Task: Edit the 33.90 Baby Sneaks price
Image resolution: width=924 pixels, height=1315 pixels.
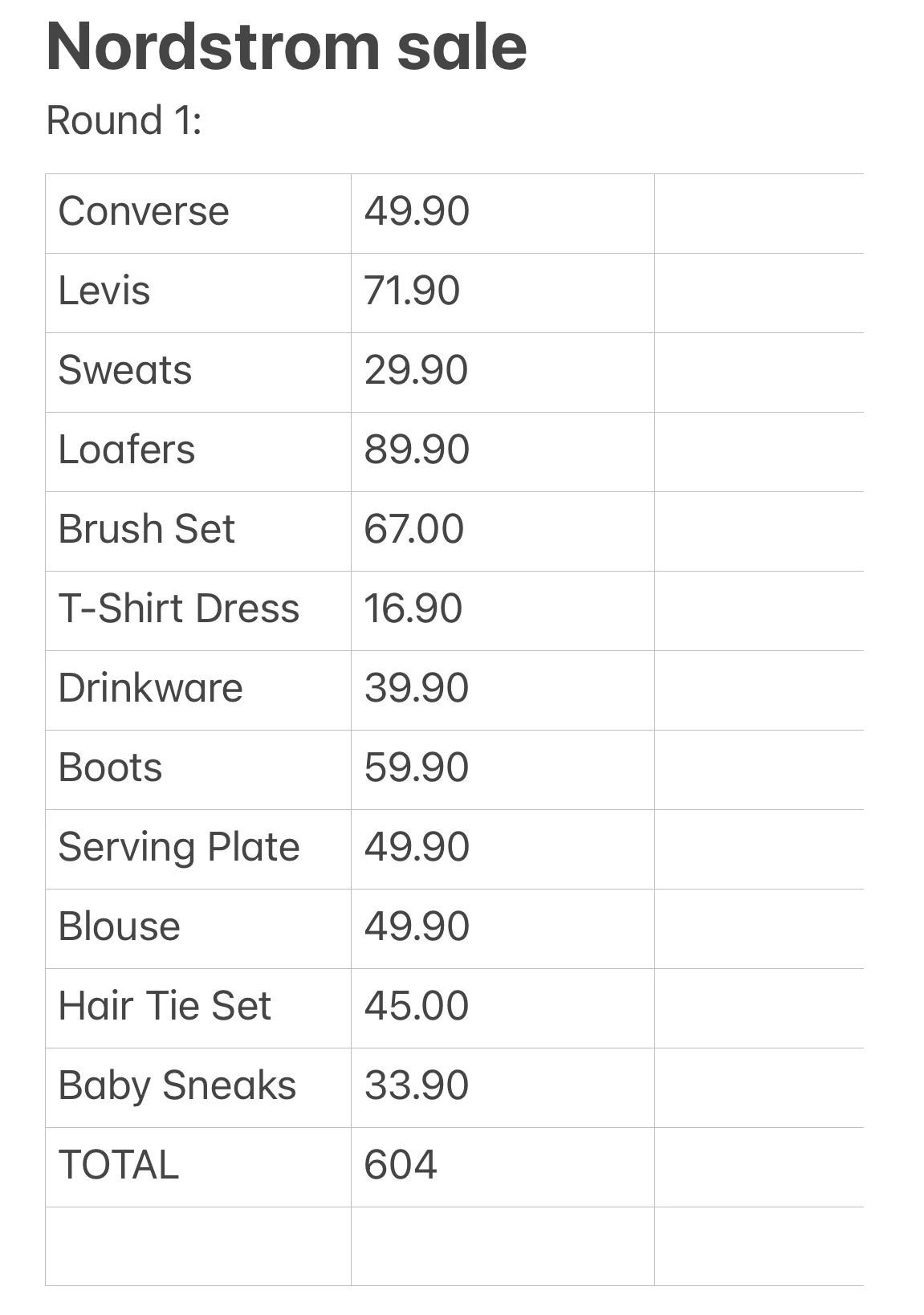Action: [503, 1088]
